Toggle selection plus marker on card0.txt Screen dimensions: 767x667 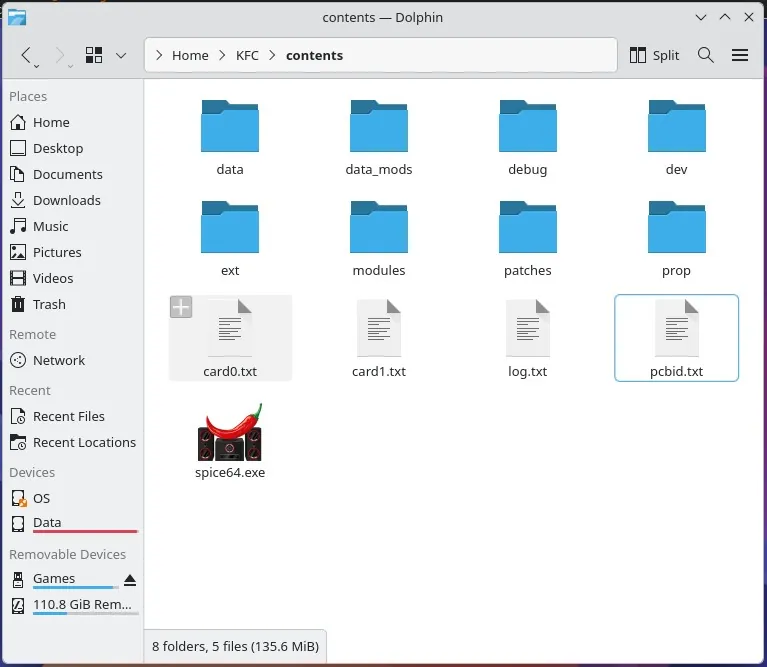click(x=181, y=307)
